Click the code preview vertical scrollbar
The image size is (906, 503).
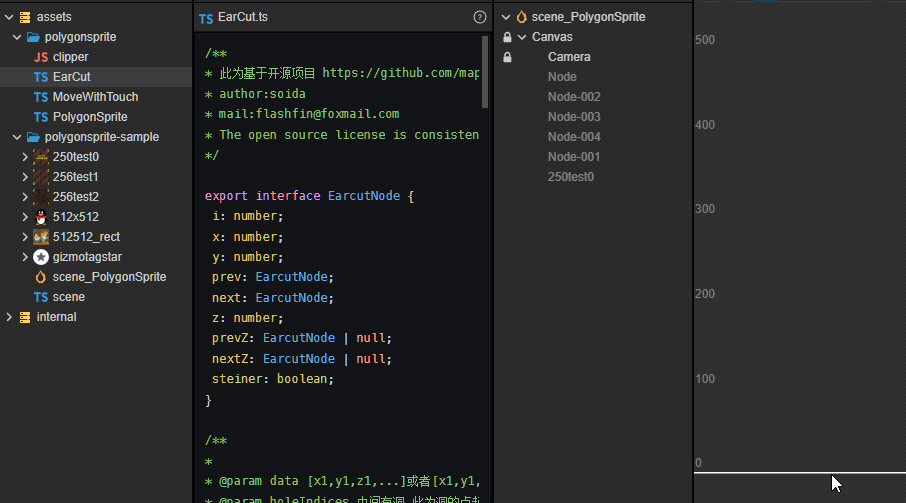486,72
